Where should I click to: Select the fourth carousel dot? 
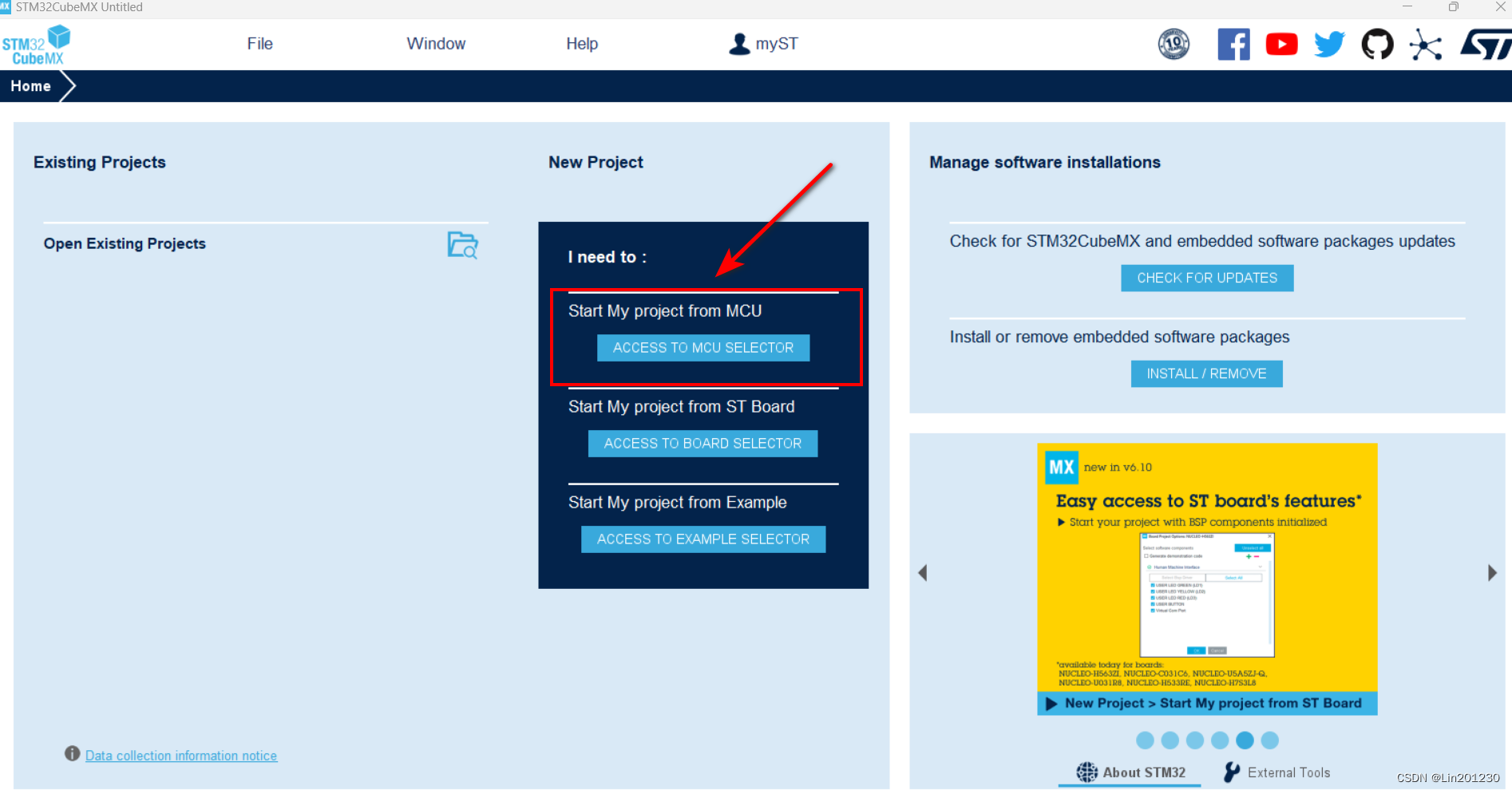(1219, 741)
